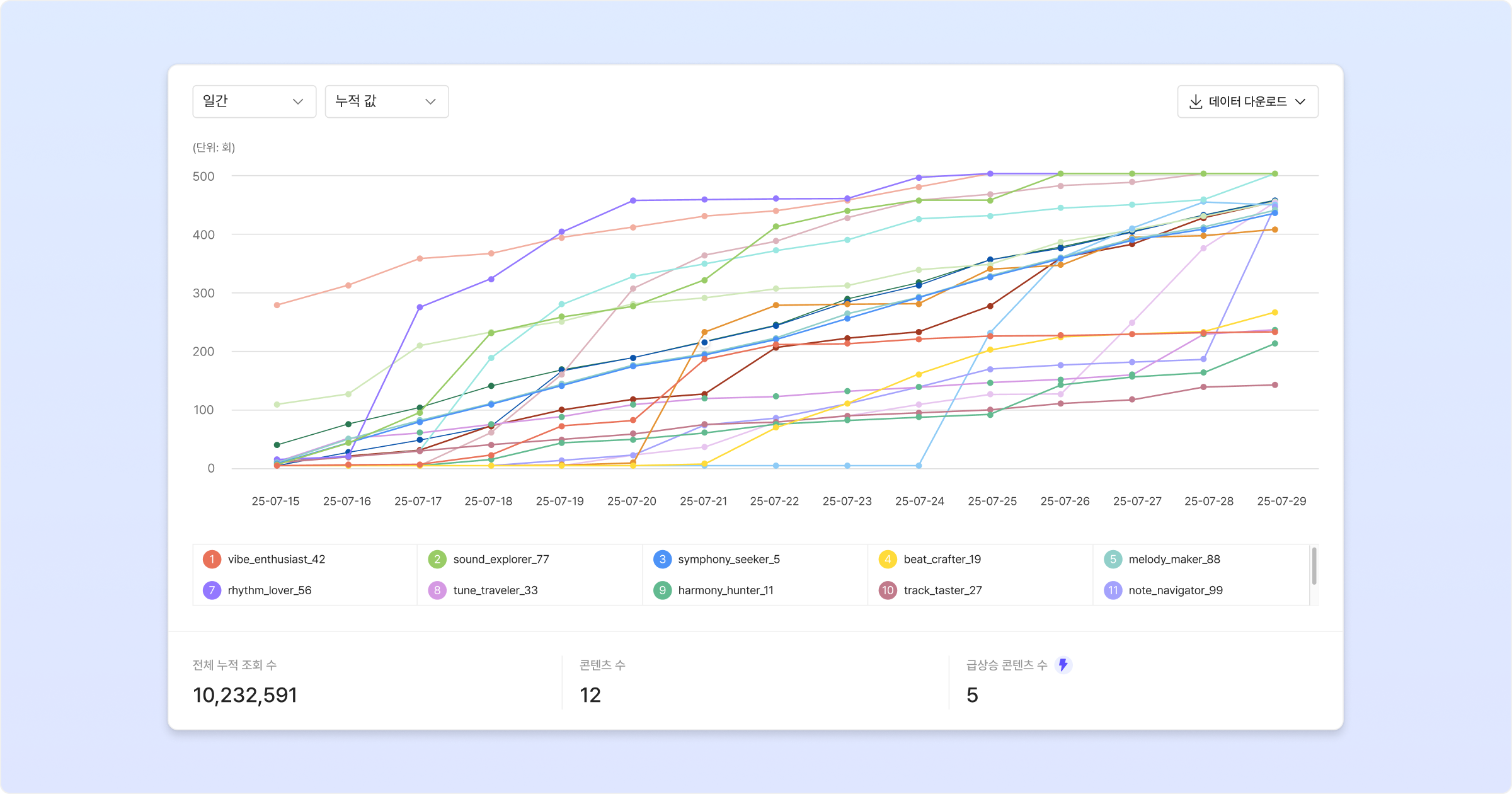This screenshot has width=1512, height=794.
Task: Click legend badge 5 for melody_maker_88
Action: tap(1113, 559)
